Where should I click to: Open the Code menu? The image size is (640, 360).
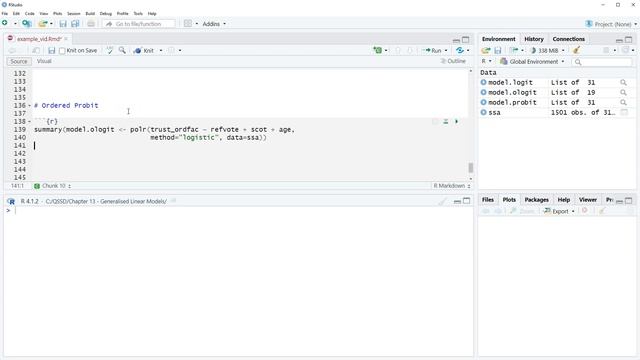(x=30, y=13)
